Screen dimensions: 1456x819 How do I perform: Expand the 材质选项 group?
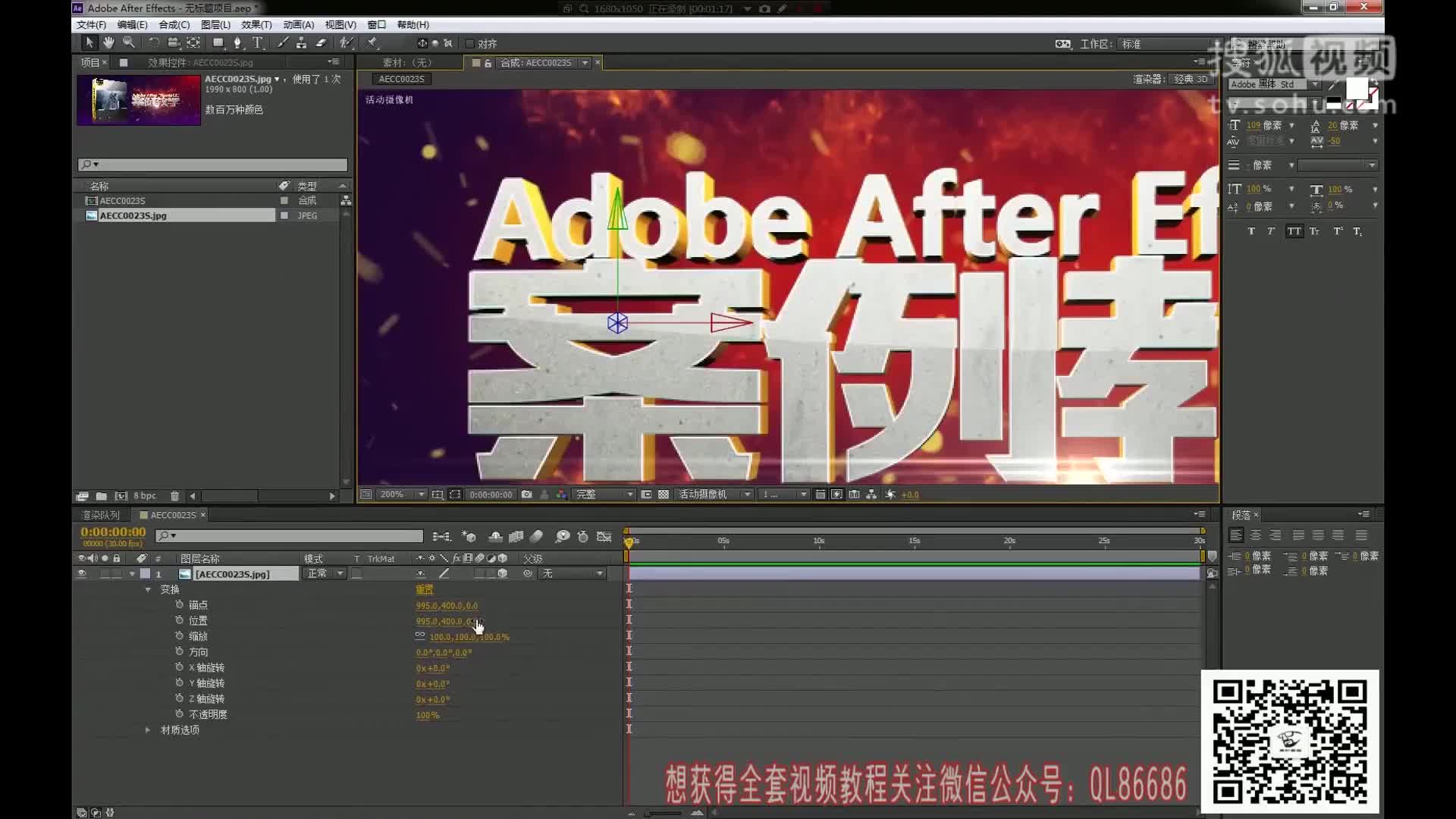coord(148,730)
